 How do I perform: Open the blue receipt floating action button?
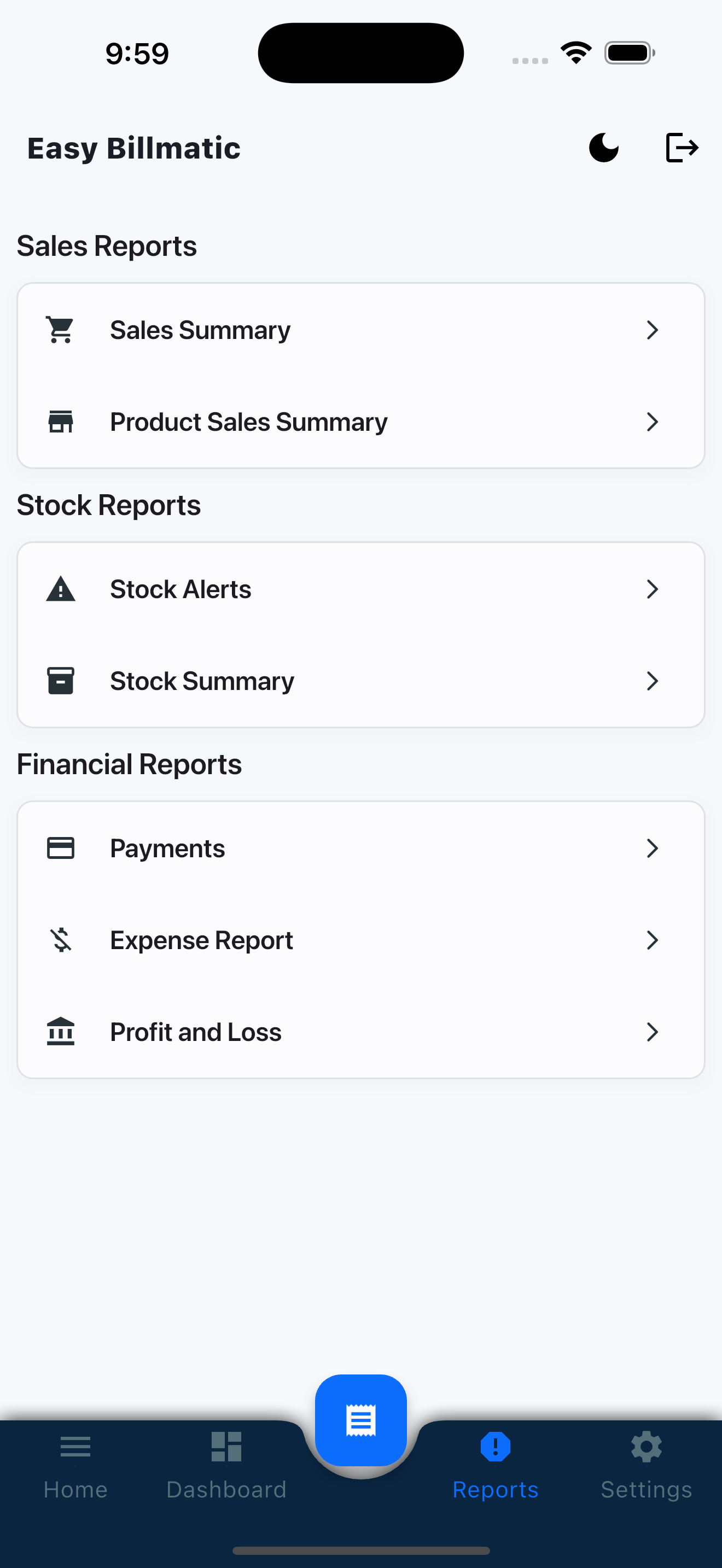[x=361, y=1420]
